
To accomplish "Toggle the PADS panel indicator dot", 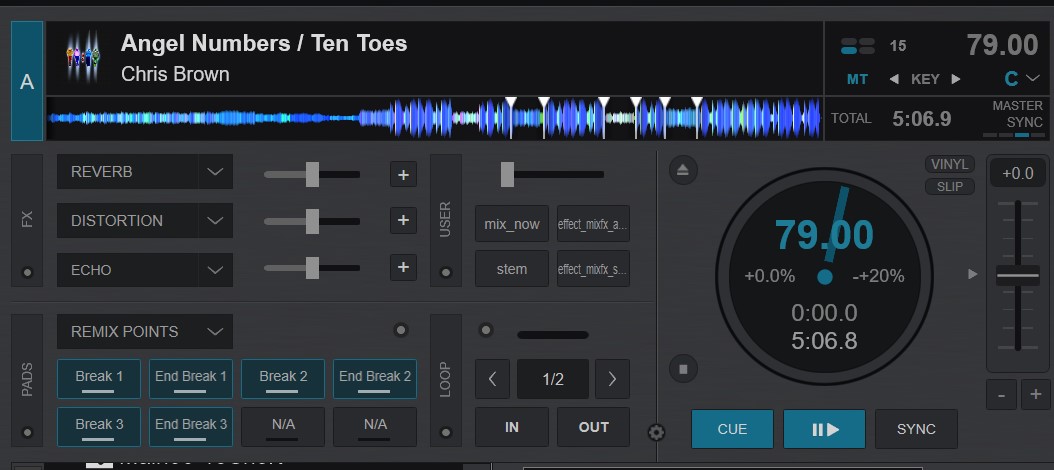I will point(27,432).
